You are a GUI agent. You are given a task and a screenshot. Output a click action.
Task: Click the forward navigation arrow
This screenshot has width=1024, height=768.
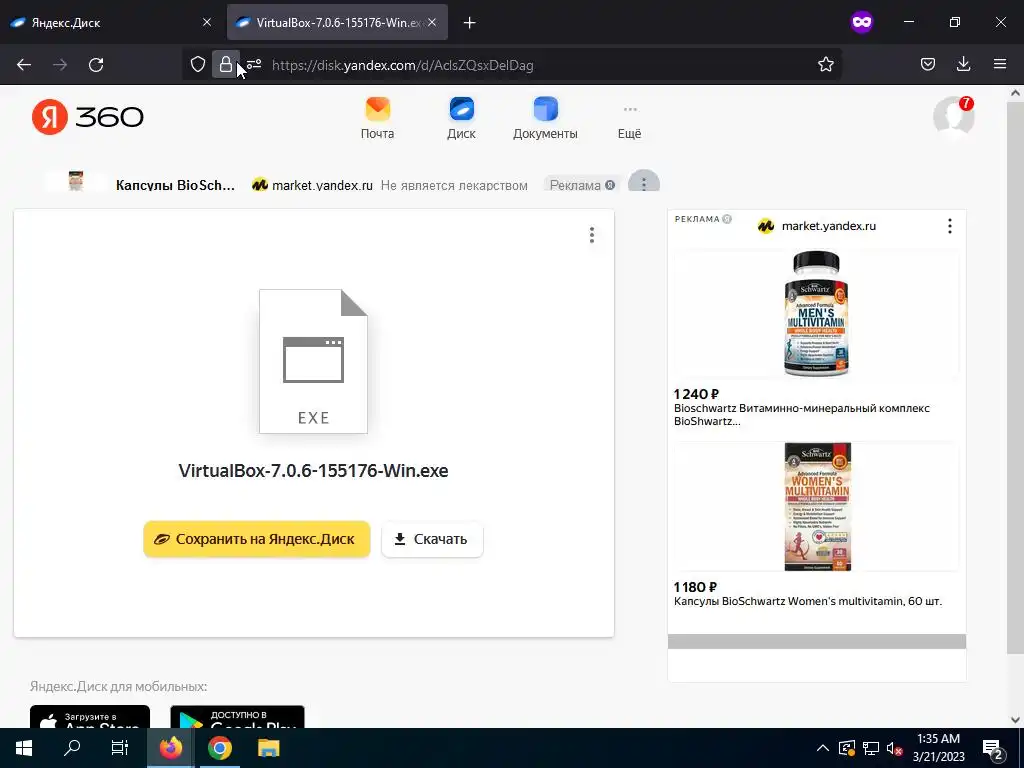click(60, 65)
